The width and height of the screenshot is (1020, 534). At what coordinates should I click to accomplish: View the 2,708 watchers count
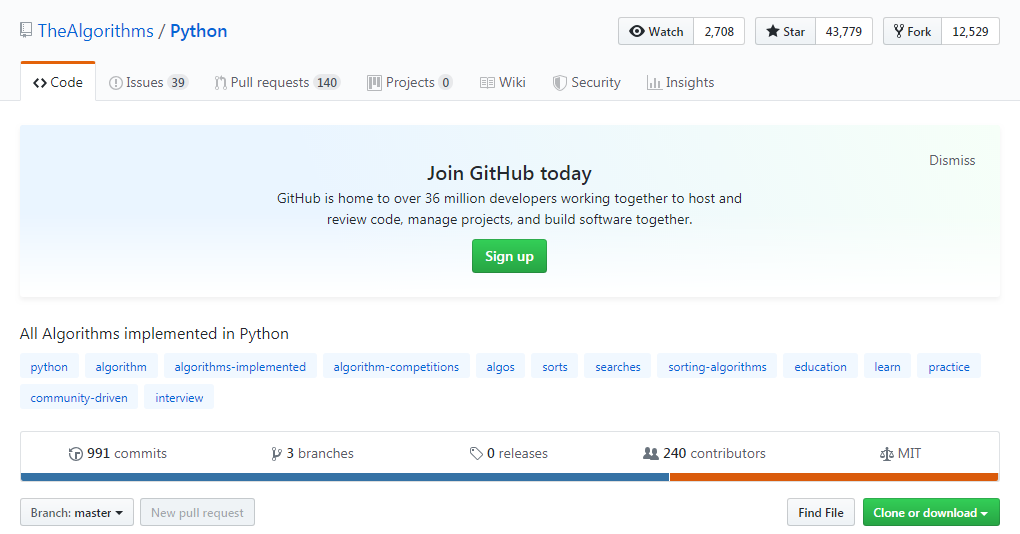(719, 31)
